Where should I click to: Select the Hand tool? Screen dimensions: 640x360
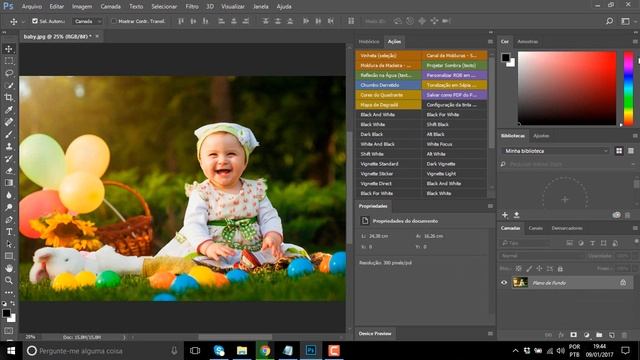pyautogui.click(x=9, y=268)
